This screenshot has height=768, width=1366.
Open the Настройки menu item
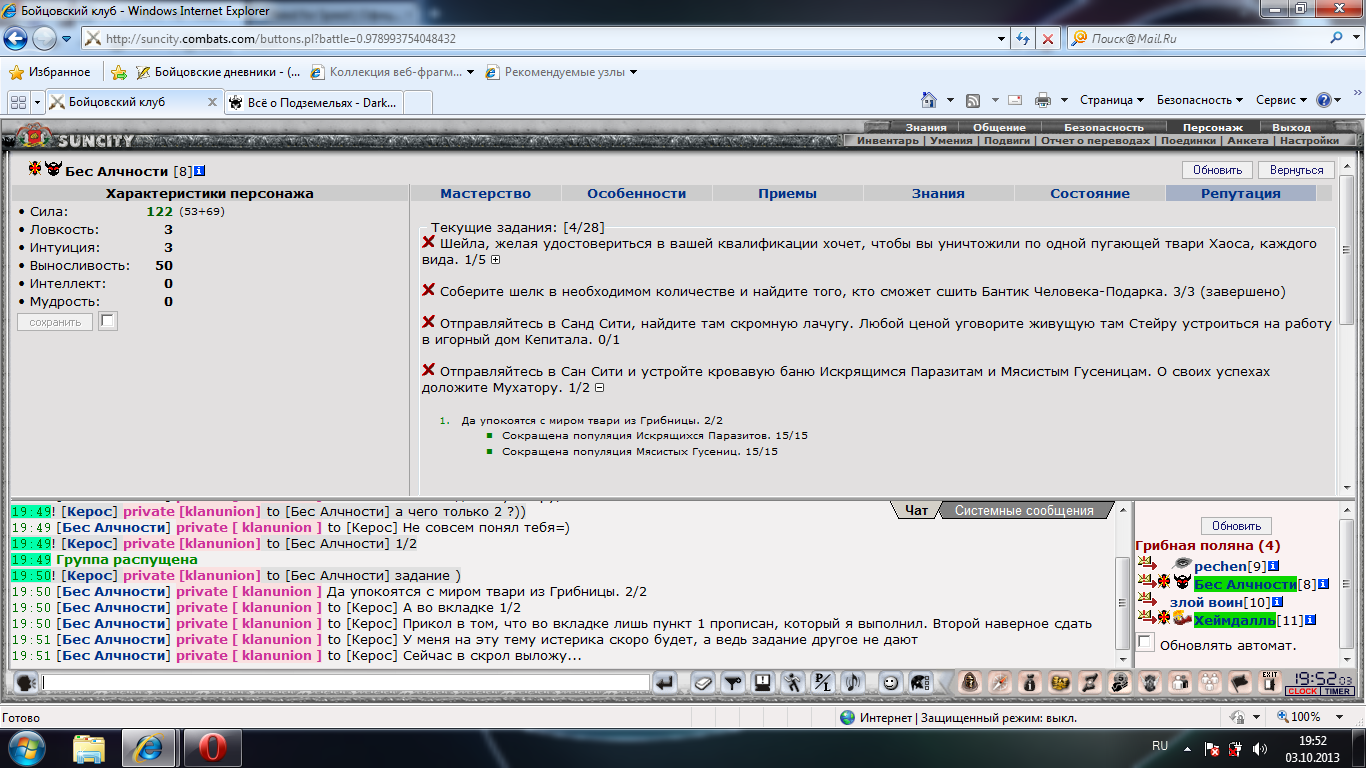click(x=1309, y=141)
